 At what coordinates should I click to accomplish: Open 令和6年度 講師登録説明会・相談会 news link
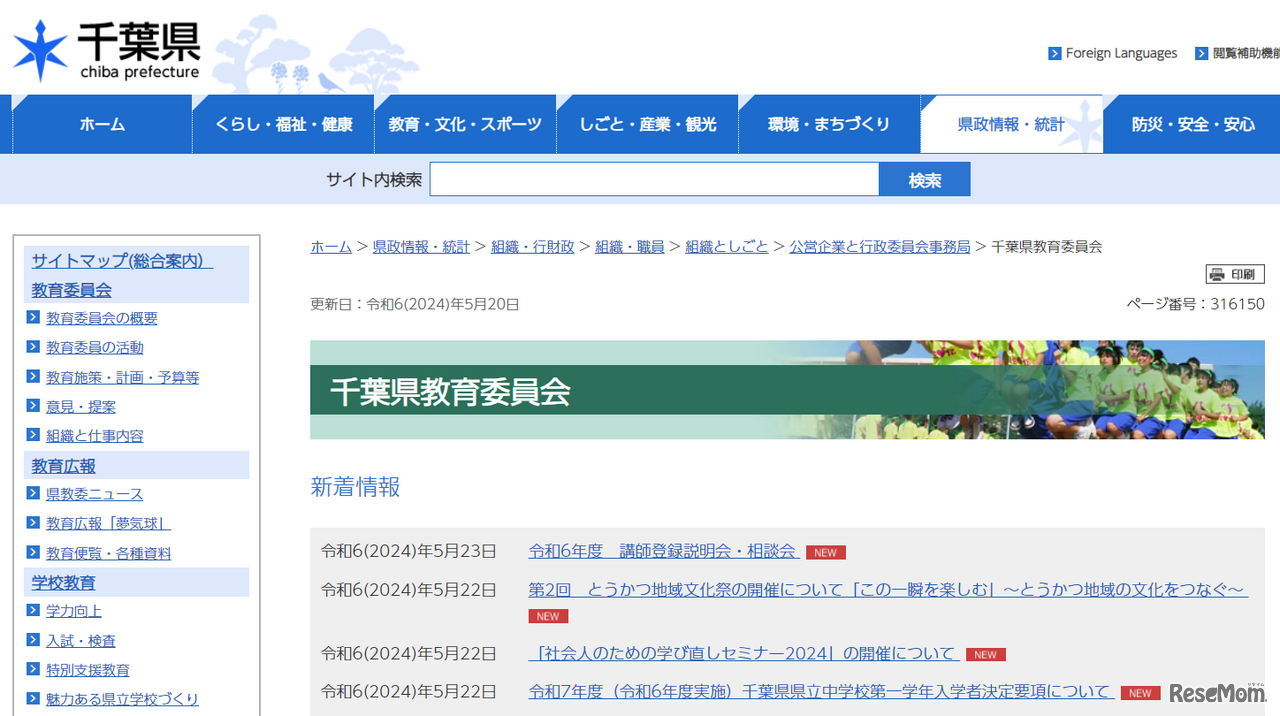click(x=663, y=551)
